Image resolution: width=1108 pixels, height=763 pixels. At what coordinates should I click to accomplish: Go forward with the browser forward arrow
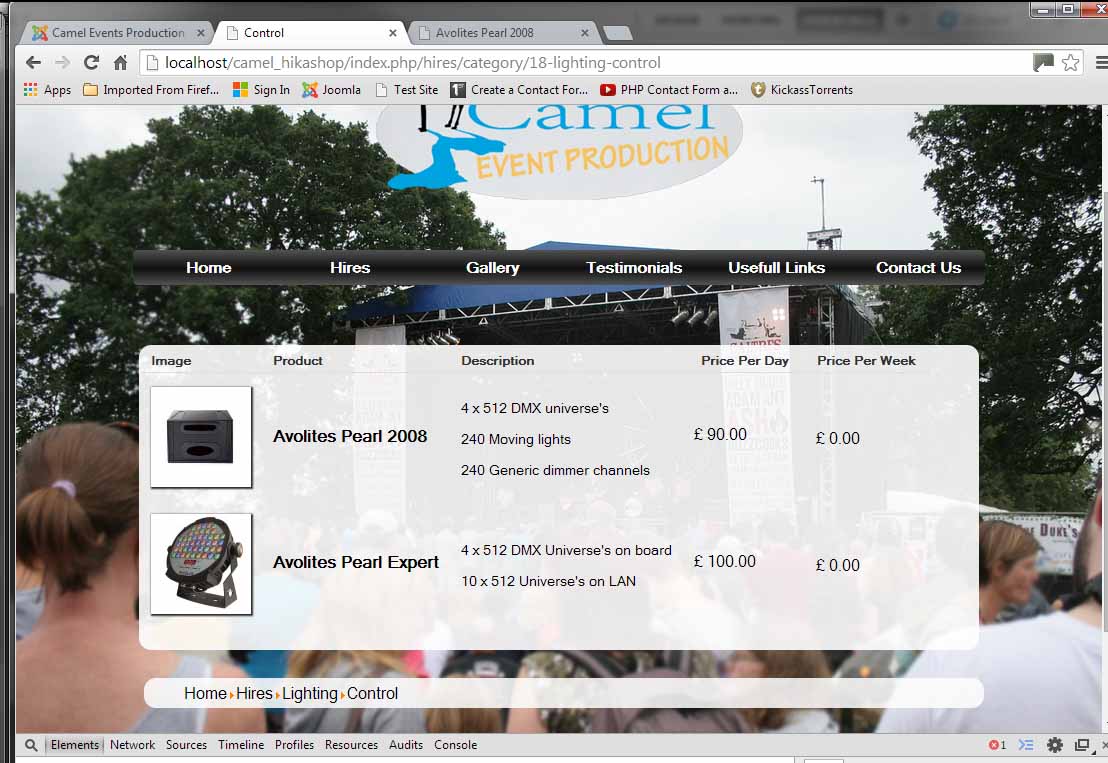point(62,62)
